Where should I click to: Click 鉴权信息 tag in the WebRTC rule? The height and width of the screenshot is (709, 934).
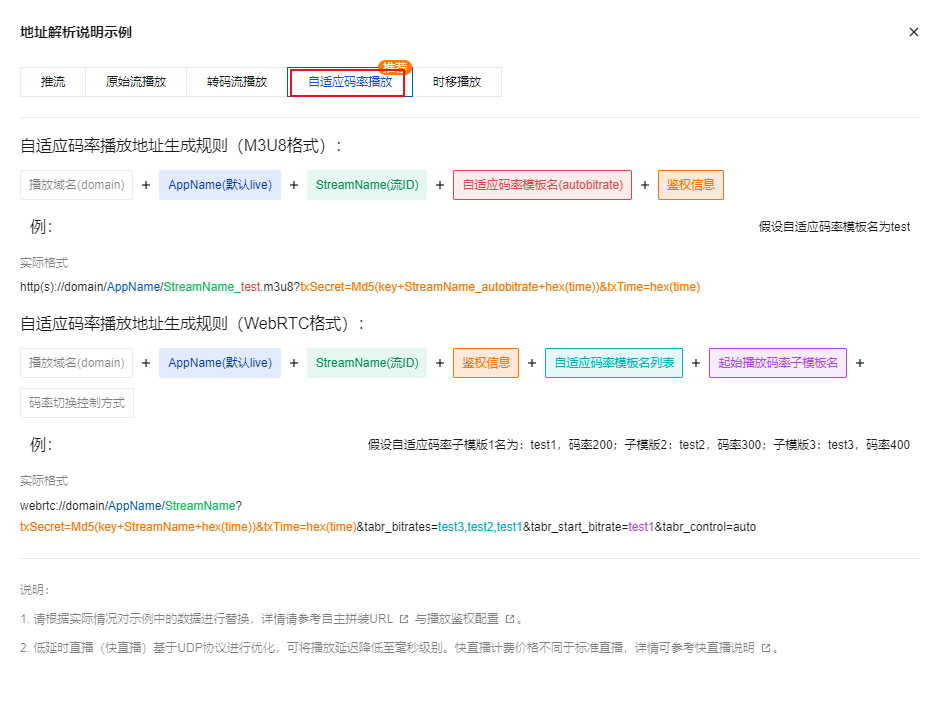point(486,363)
